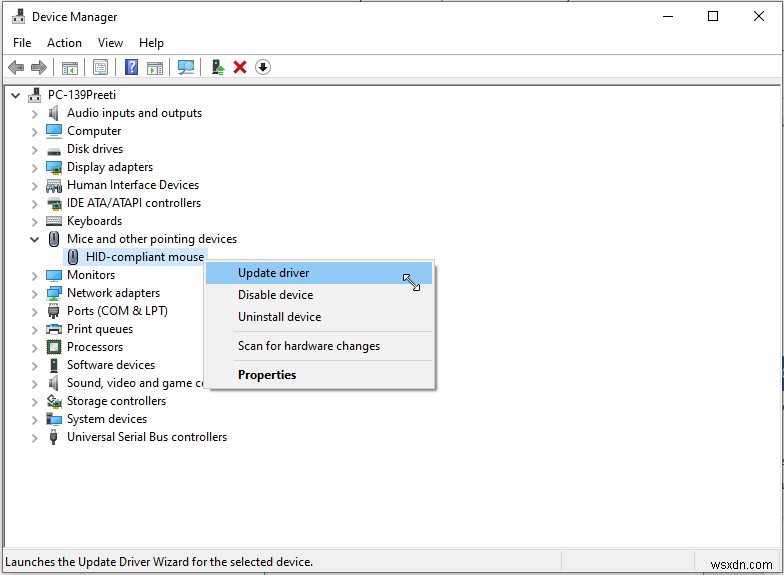Scan for hardware changes via toolbar monitor icon
The image size is (784, 575).
point(186,67)
